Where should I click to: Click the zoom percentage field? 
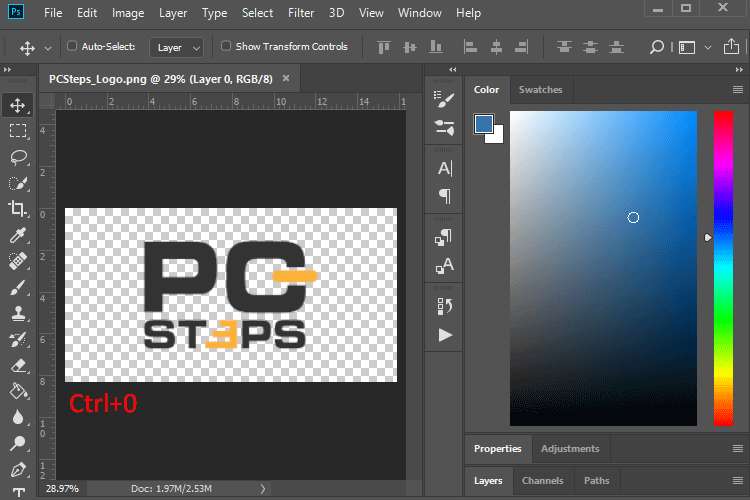point(62,488)
